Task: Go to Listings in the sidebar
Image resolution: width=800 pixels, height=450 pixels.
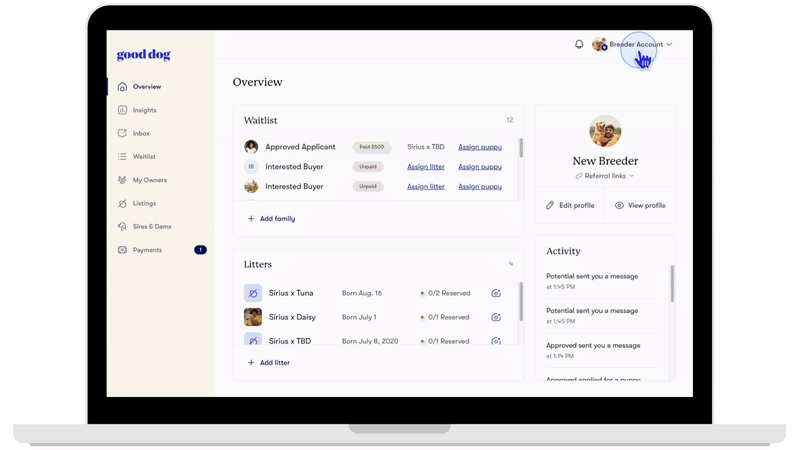Action: [144, 203]
